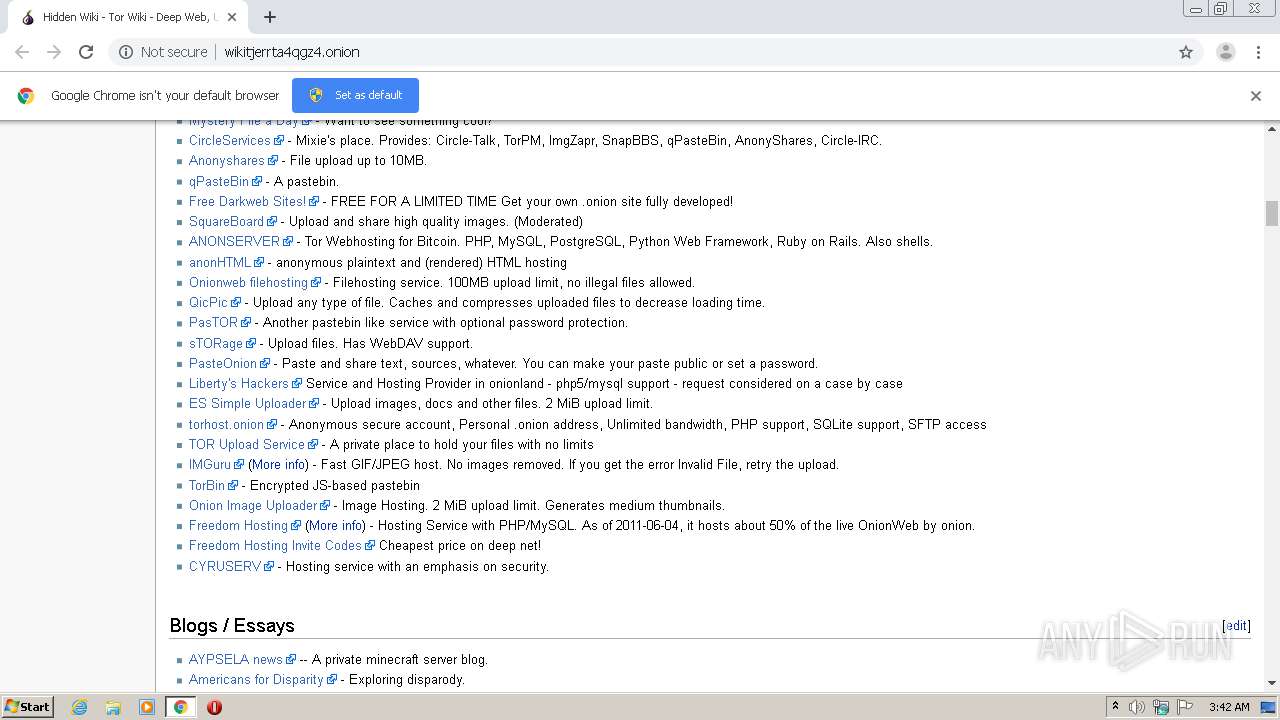This screenshot has width=1280, height=720.
Task: Click More info next to Freedom Hosting
Action: tap(336, 526)
